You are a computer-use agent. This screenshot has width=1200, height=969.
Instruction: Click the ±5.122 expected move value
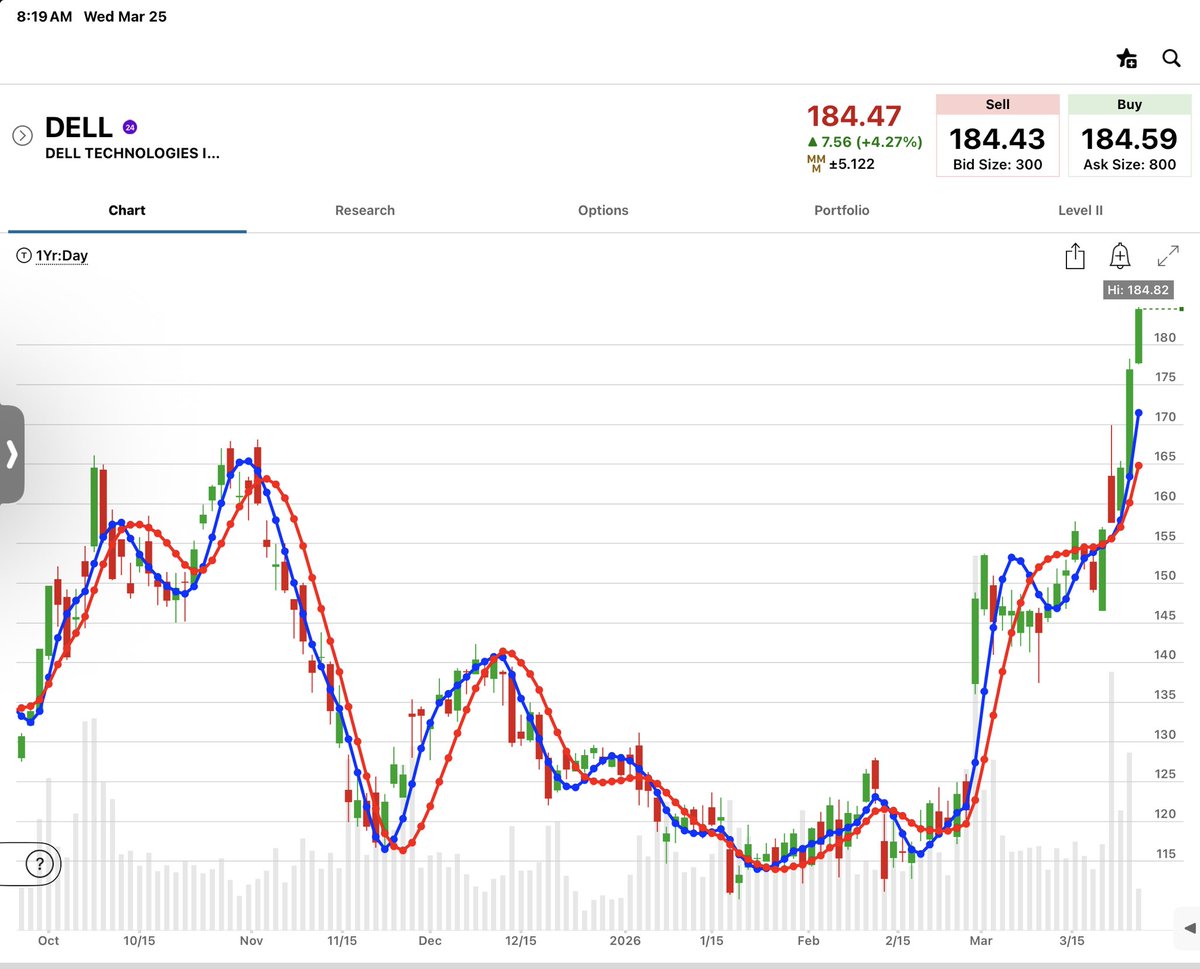click(x=852, y=164)
